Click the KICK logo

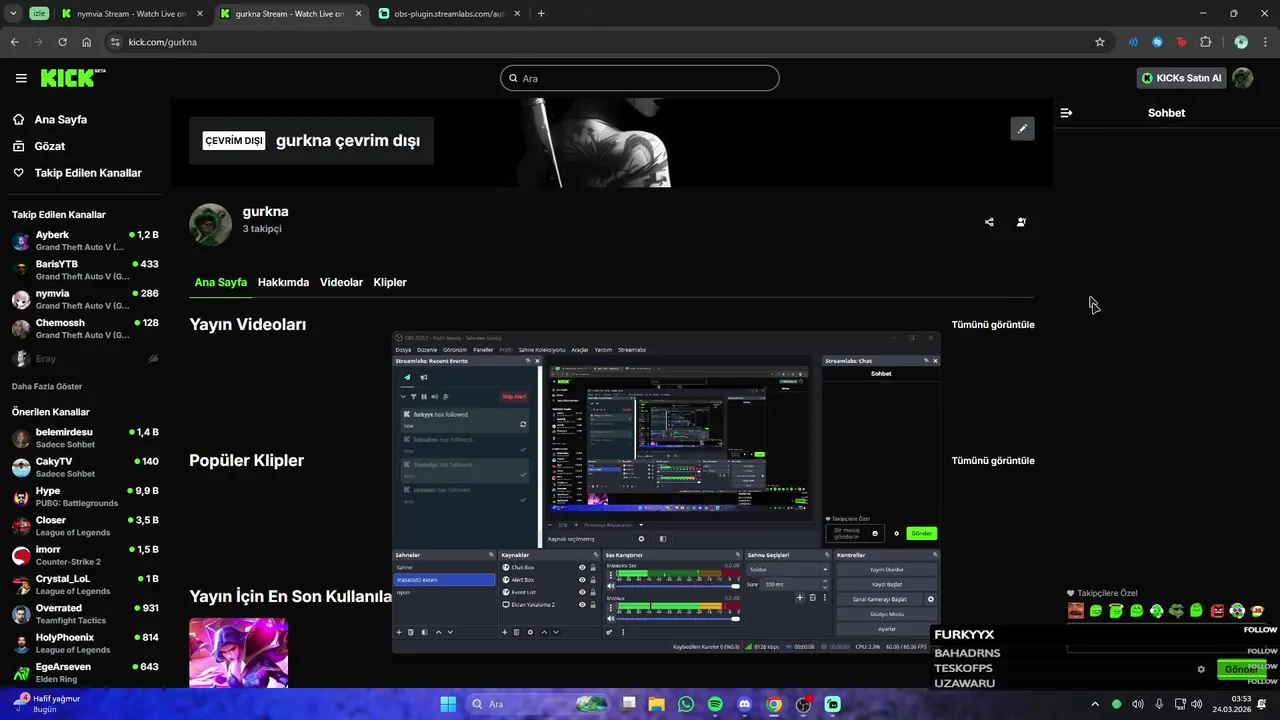click(x=73, y=78)
